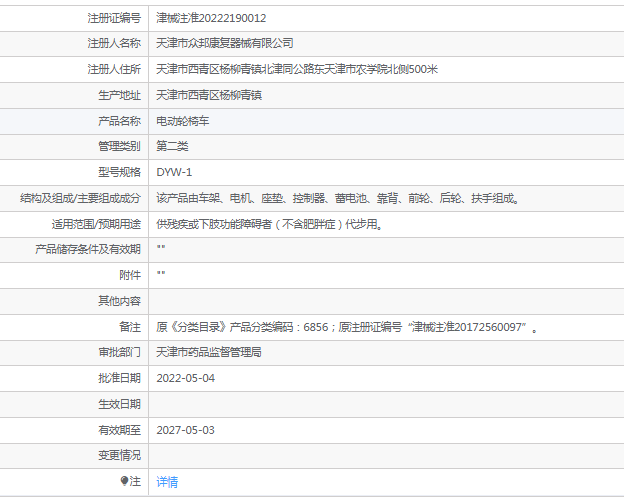Select approval date 2022-05-04
Viewport: 624px width, 503px height.
coord(185,378)
